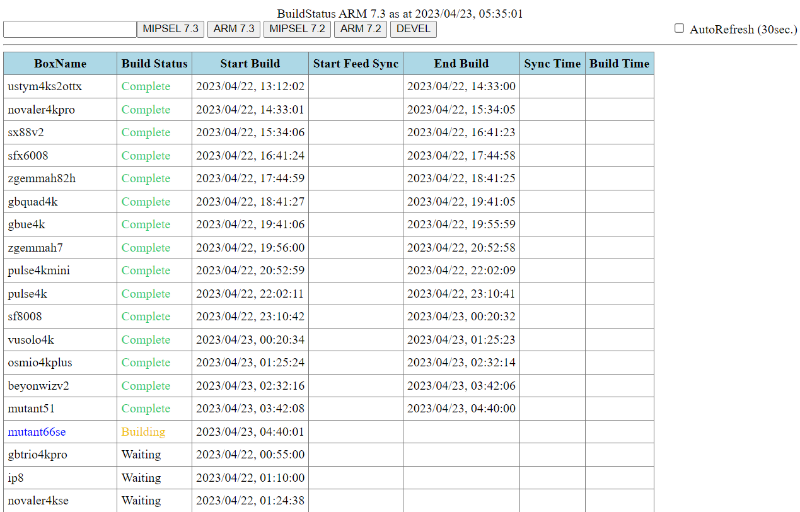Click end time 2023/04/23, 03:42:06
The width and height of the screenshot is (800, 512).
coord(461,386)
